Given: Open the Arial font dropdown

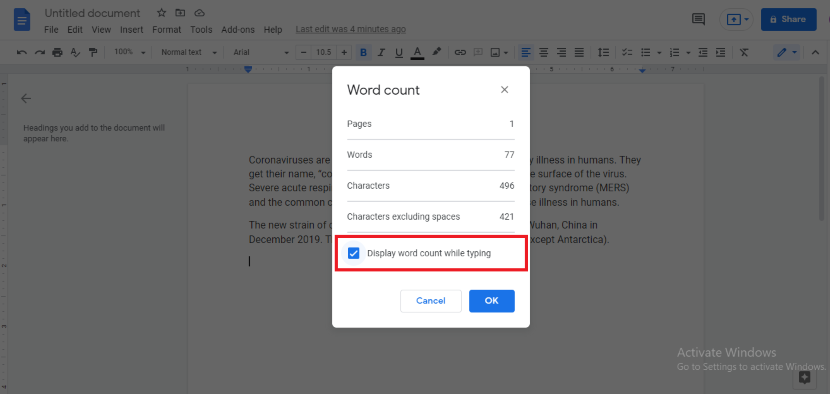Looking at the screenshot, I should click(261, 52).
